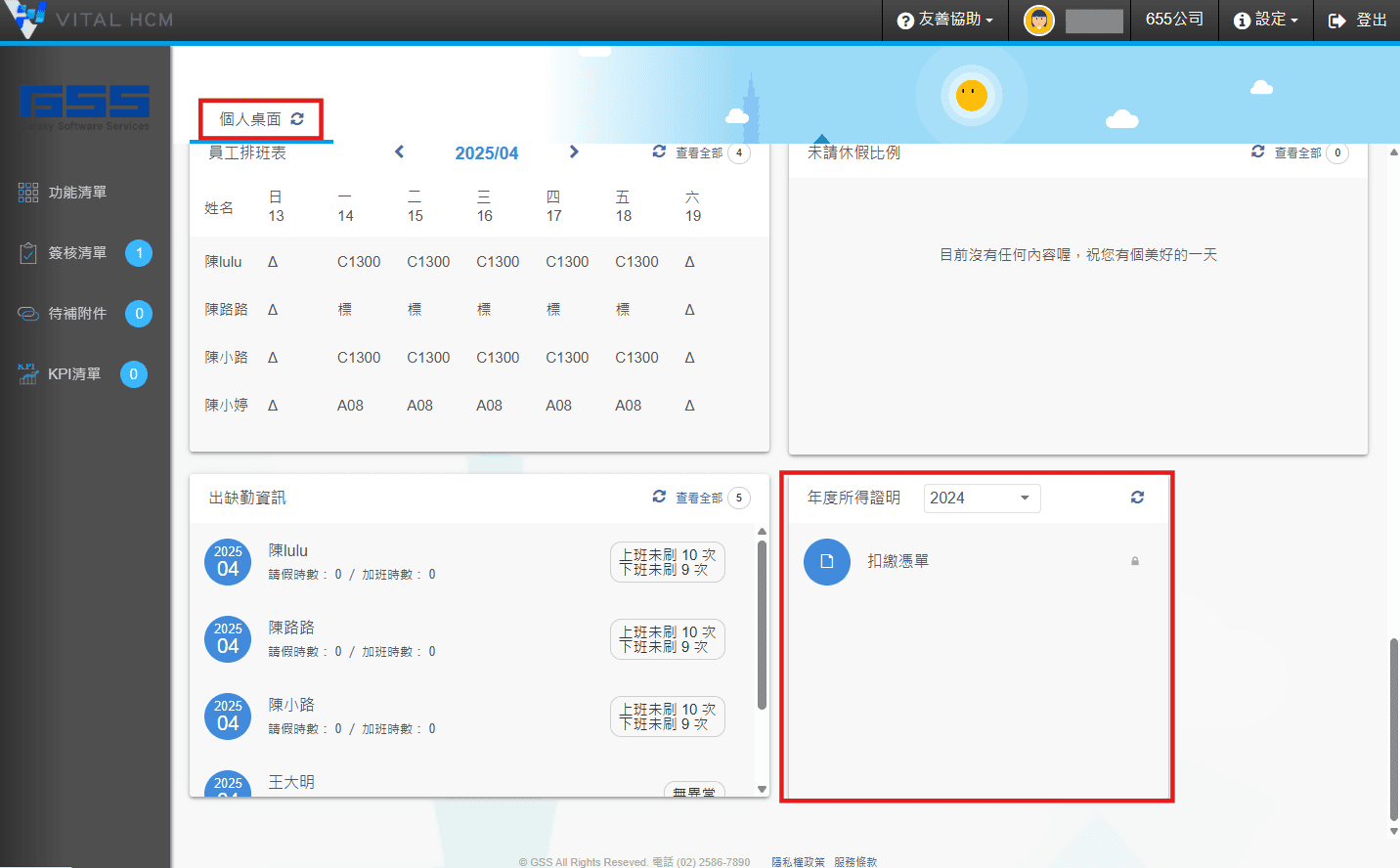This screenshot has height=868, width=1400.
Task: Click the lock icon beside 扣繳憑單
Action: click(1135, 562)
